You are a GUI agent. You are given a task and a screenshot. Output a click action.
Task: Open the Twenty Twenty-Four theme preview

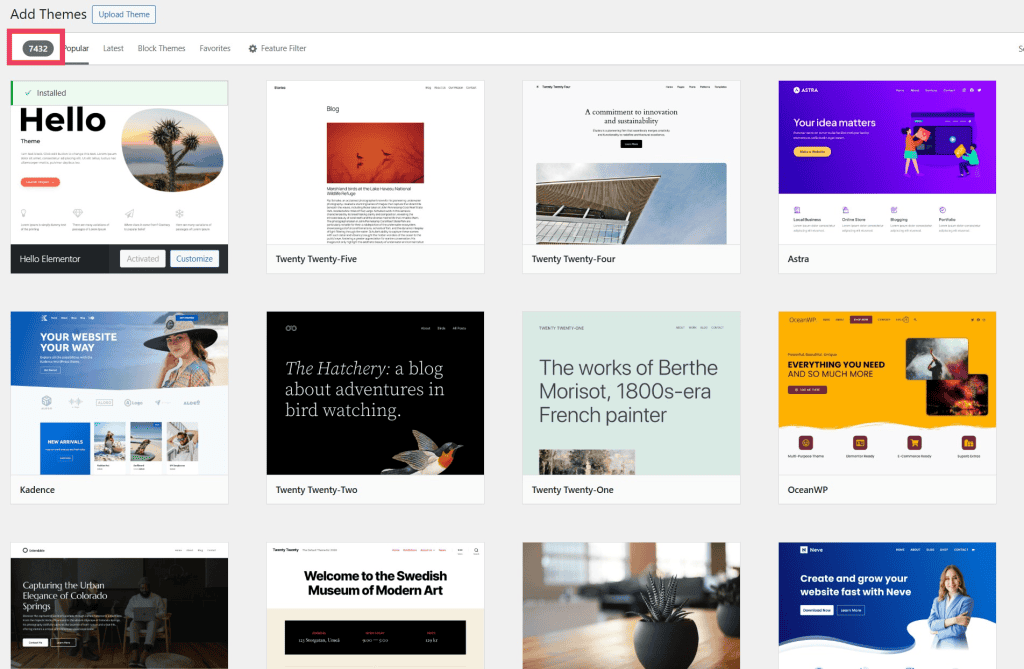click(x=632, y=163)
